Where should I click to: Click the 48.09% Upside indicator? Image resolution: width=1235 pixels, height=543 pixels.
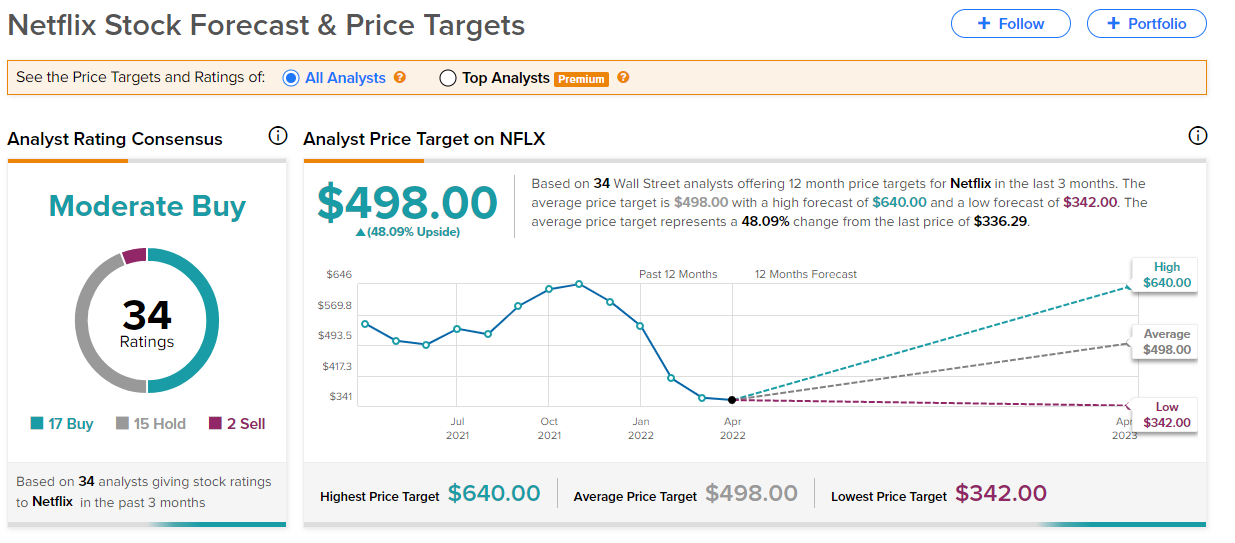pos(407,232)
